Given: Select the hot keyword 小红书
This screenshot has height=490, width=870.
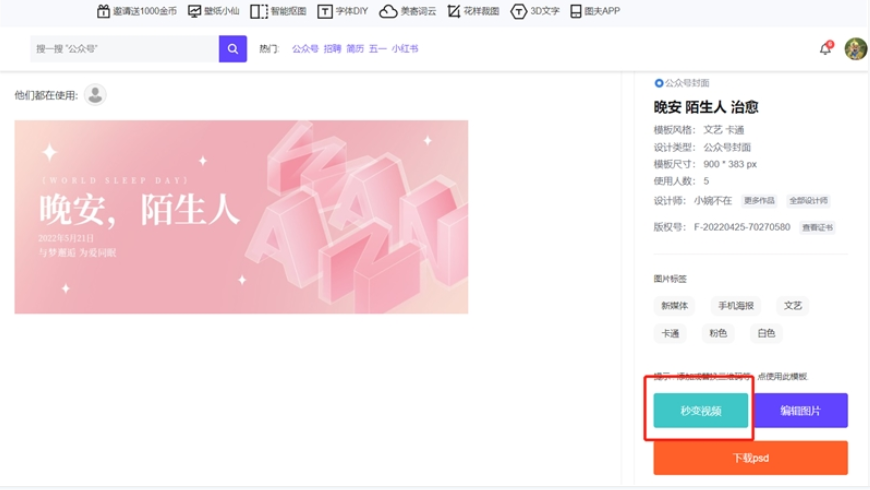Looking at the screenshot, I should tap(405, 49).
